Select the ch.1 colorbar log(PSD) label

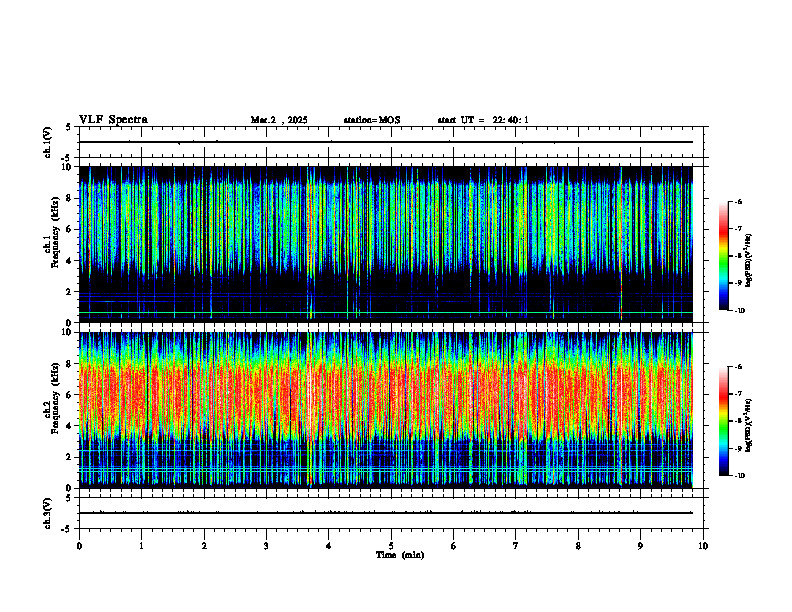tap(749, 261)
